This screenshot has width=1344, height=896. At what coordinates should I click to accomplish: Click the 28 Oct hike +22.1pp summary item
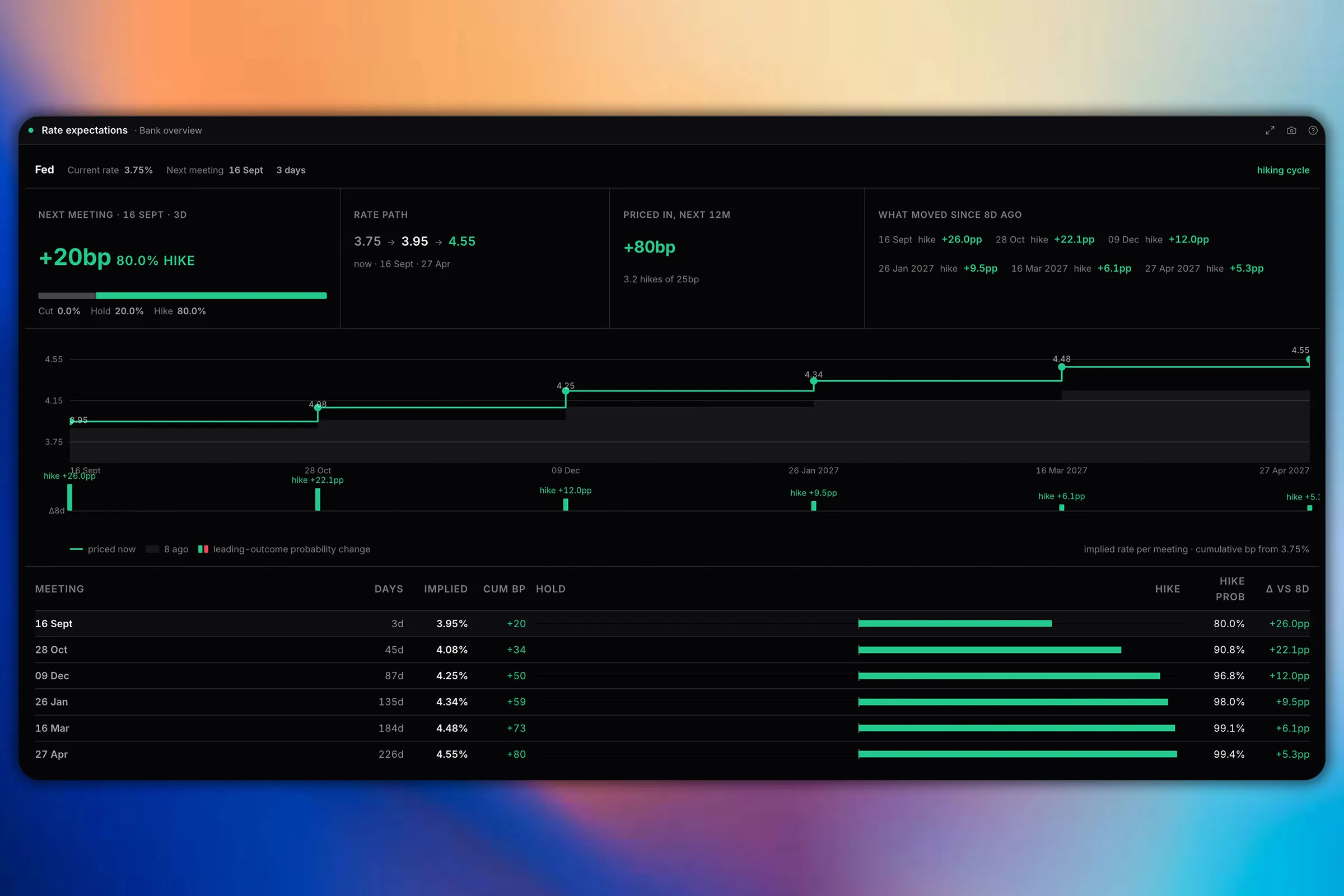(1044, 240)
